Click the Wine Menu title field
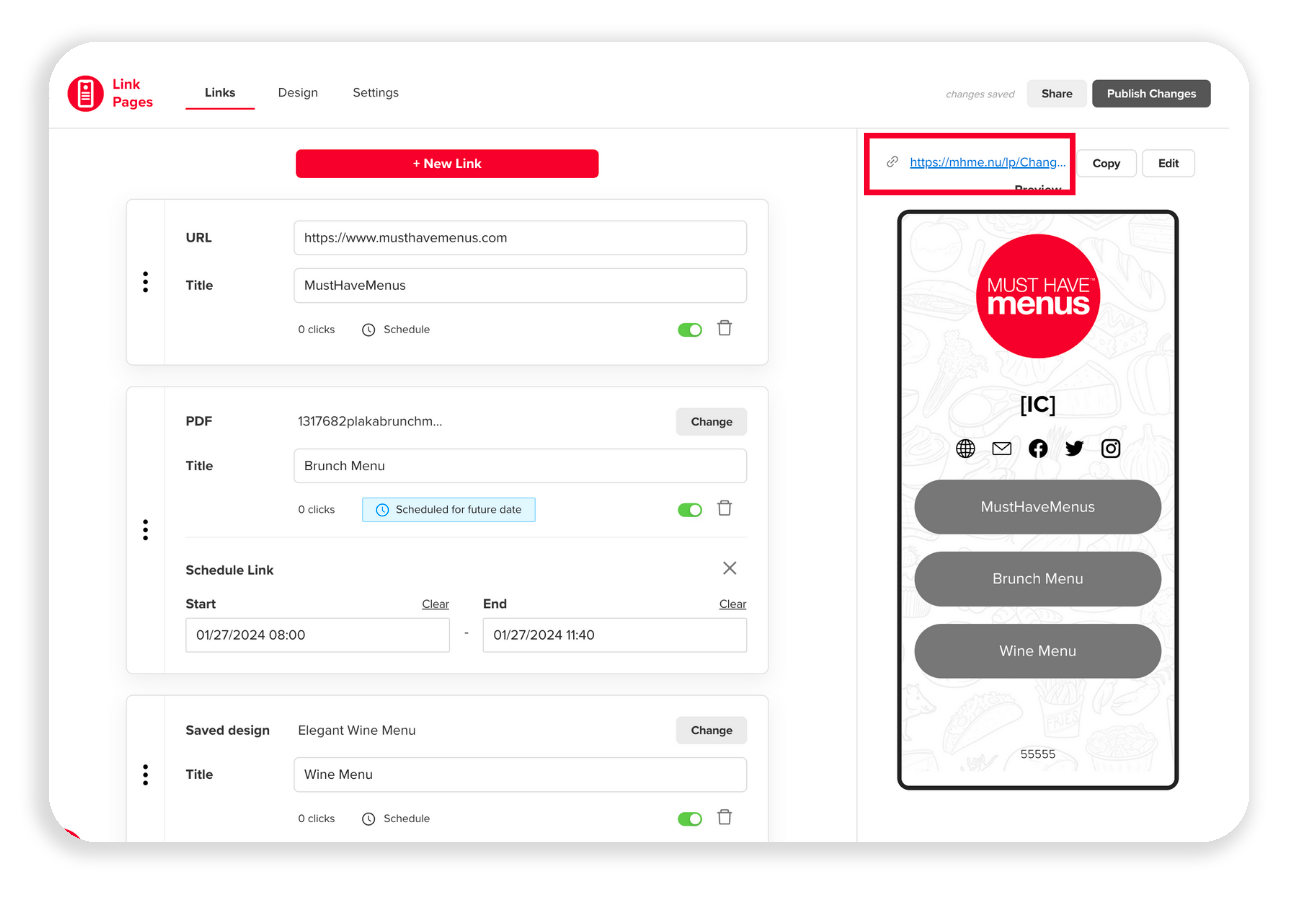Viewport: 1300px width, 900px height. point(520,775)
